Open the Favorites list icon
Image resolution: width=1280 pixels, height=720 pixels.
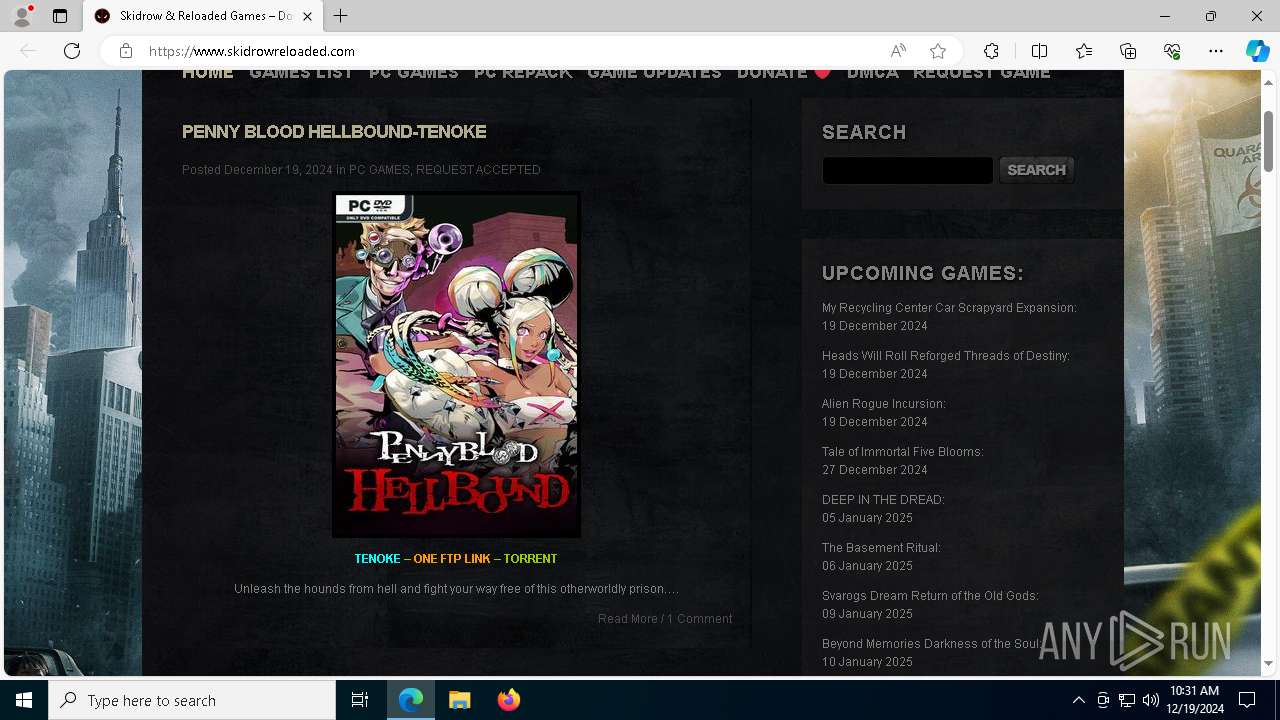click(x=1084, y=51)
